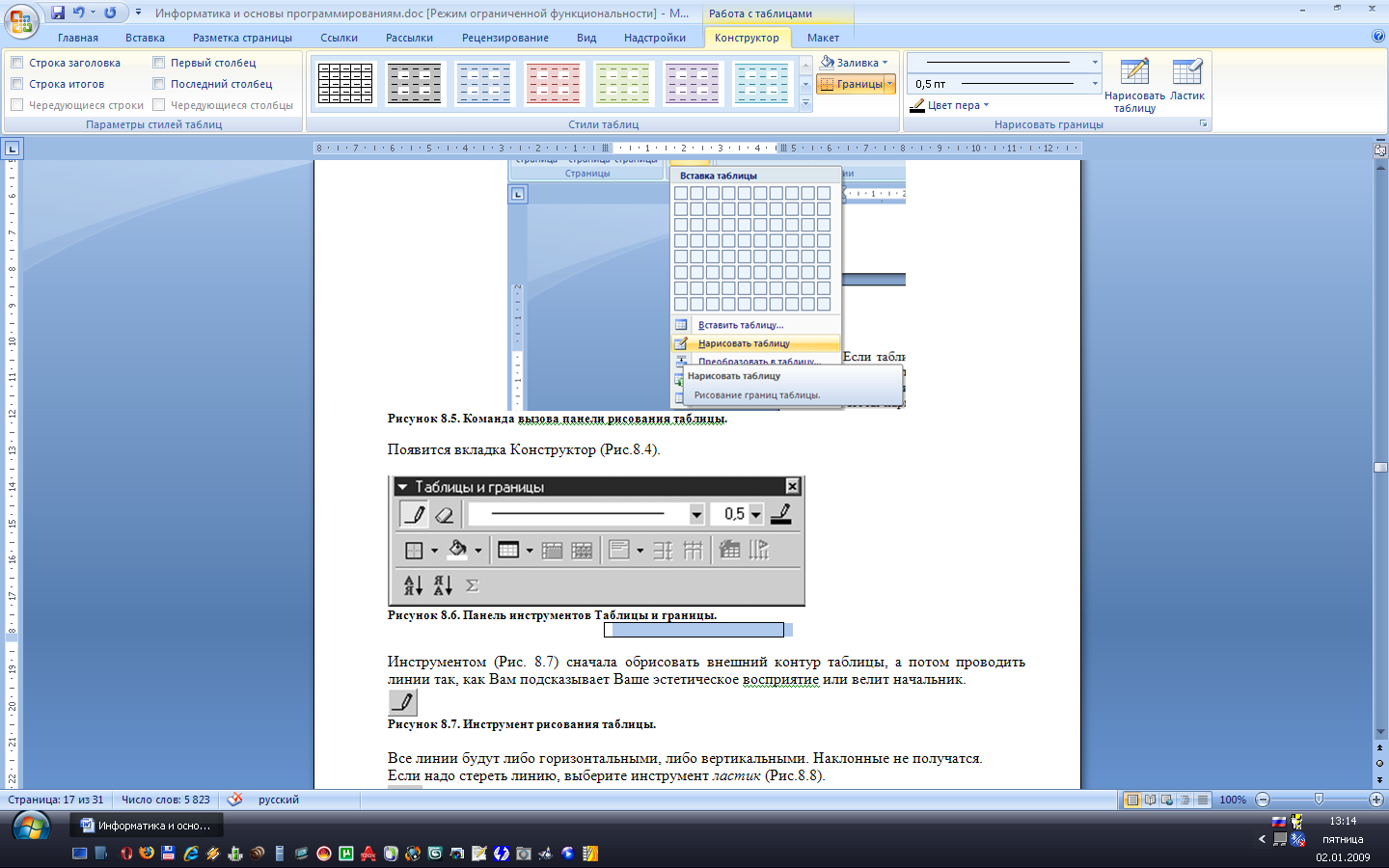Switch to Outline view

[x=1185, y=800]
